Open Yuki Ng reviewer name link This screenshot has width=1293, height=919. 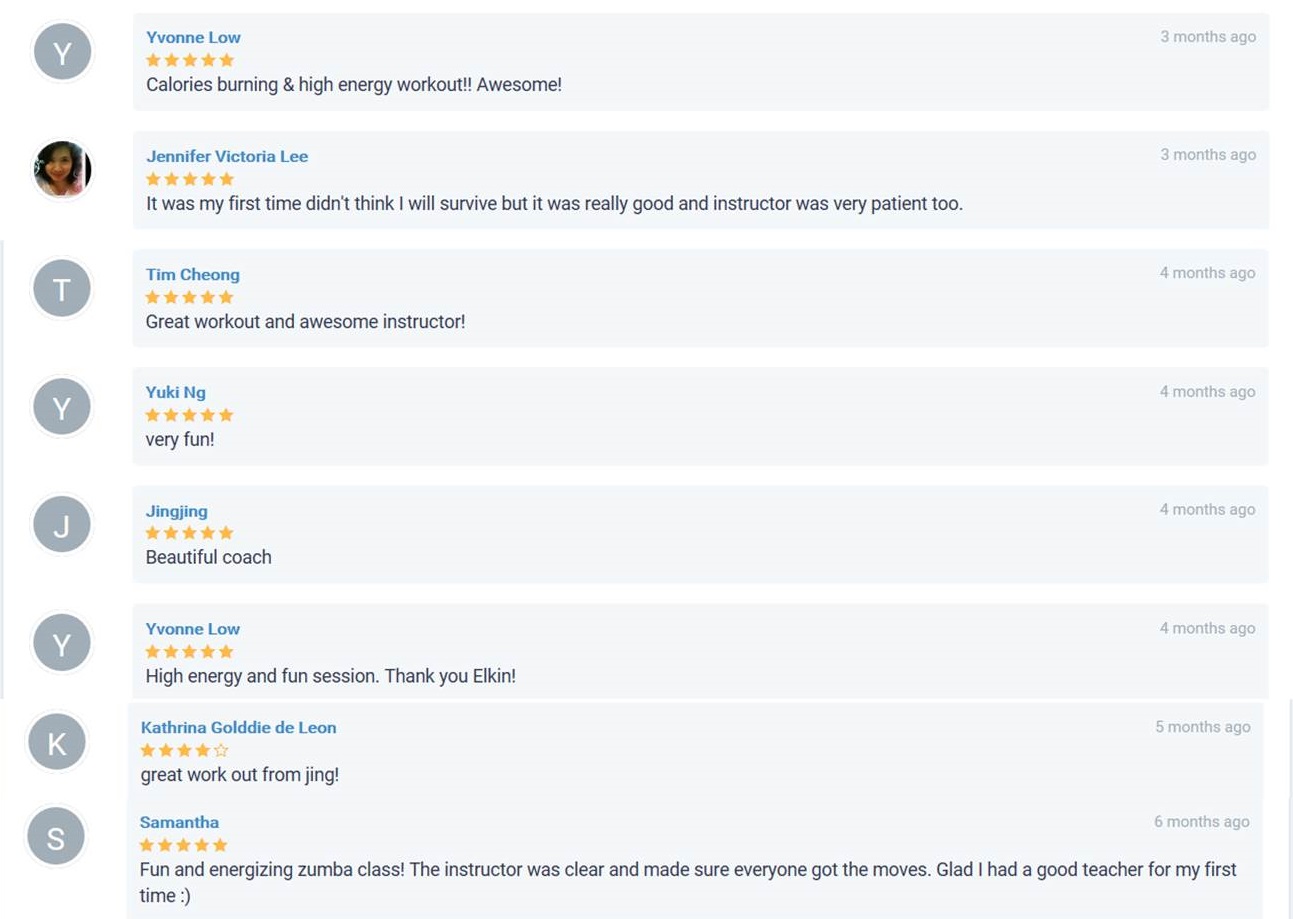176,392
